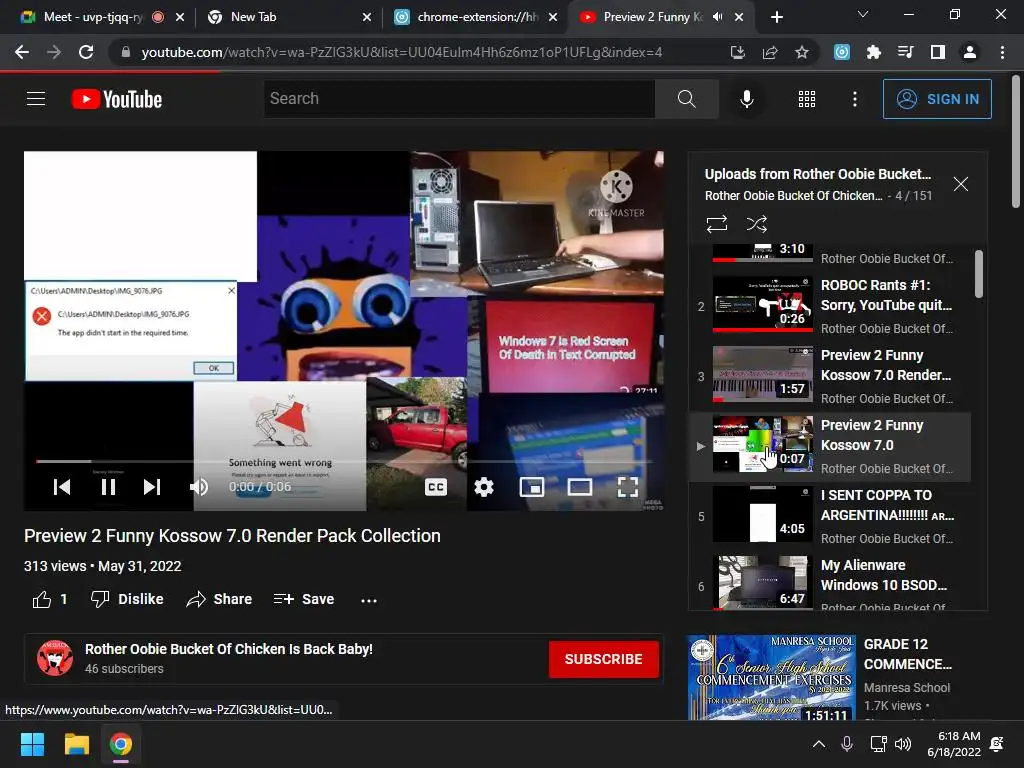Open the media control toolbar icon
Image resolution: width=1024 pixels, height=768 pixels.
pyautogui.click(x=905, y=52)
